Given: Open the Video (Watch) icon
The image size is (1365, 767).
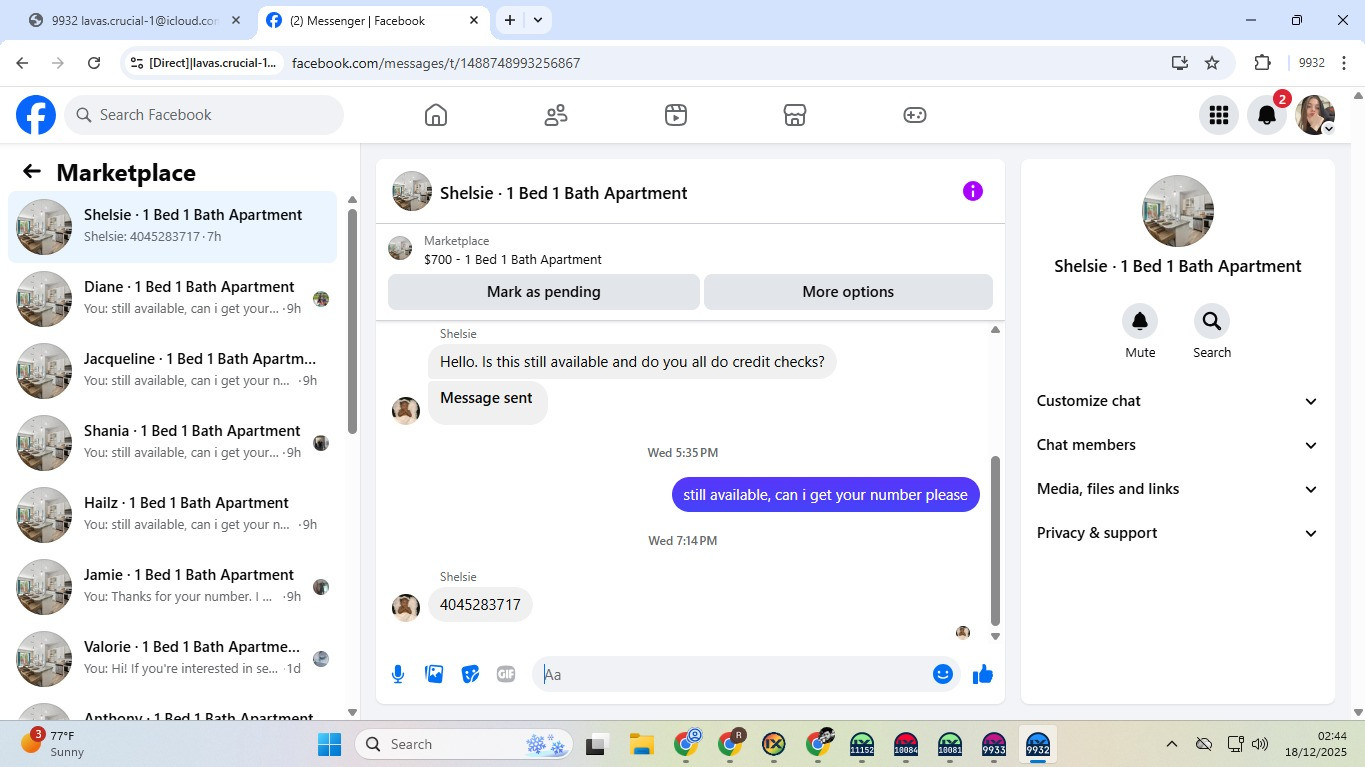Looking at the screenshot, I should (x=676, y=115).
